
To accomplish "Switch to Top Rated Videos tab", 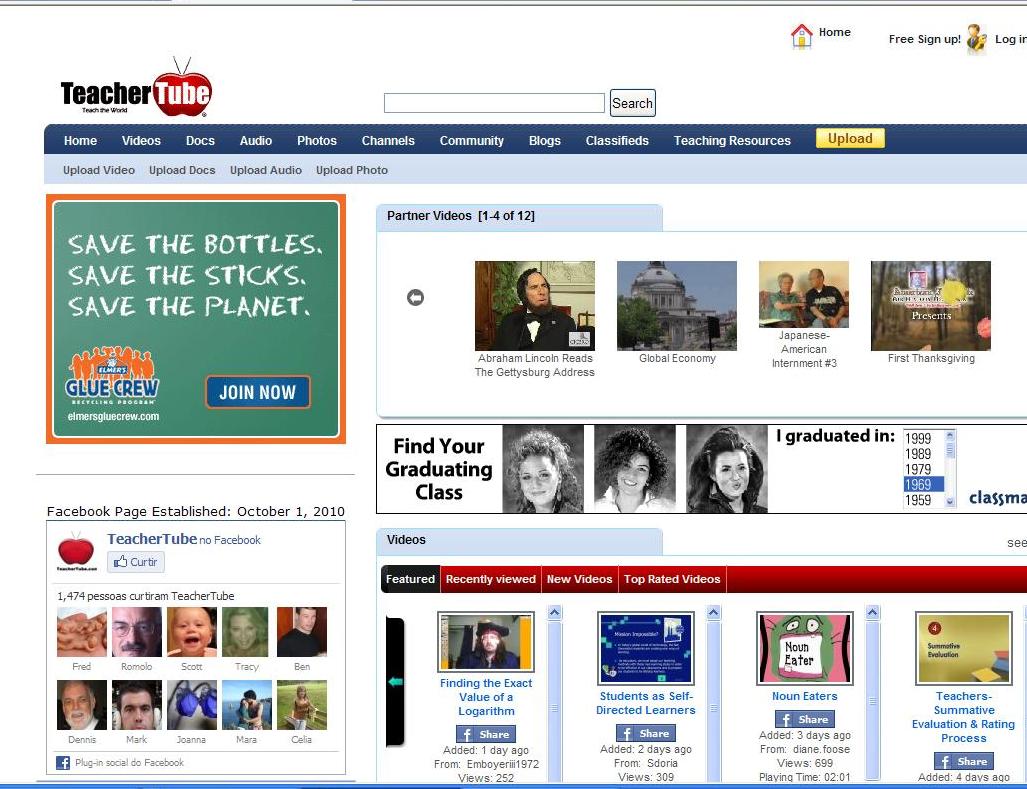I will tap(672, 579).
